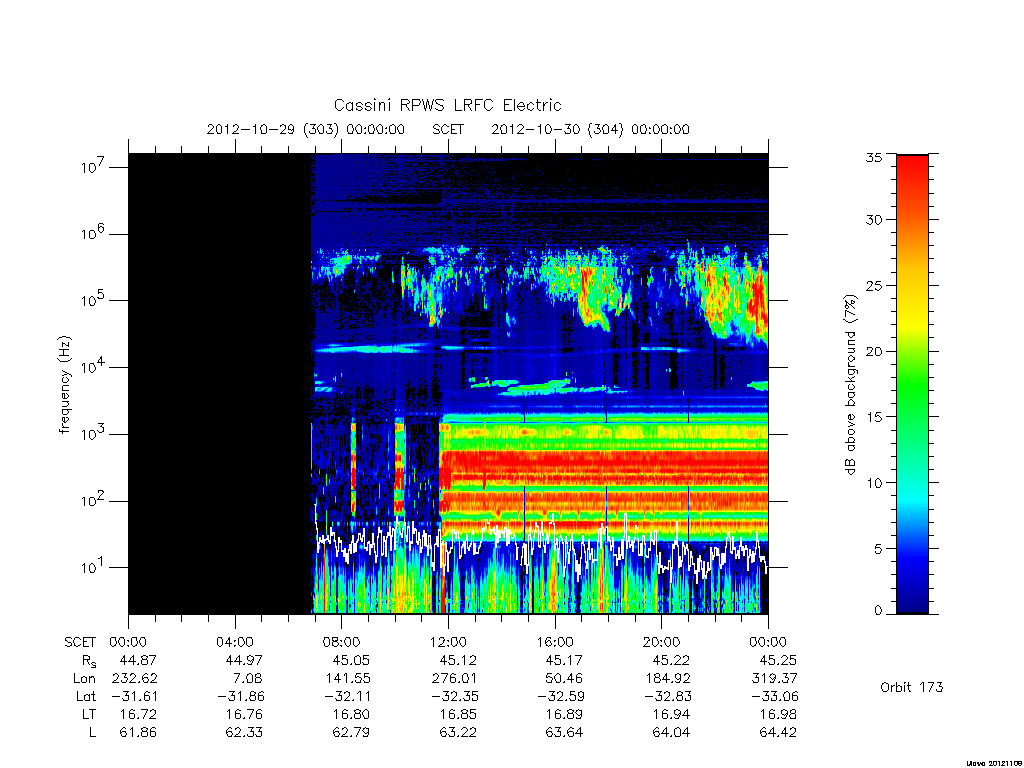
Task: Click the colorbar tick value '5'
Action: click(878, 549)
